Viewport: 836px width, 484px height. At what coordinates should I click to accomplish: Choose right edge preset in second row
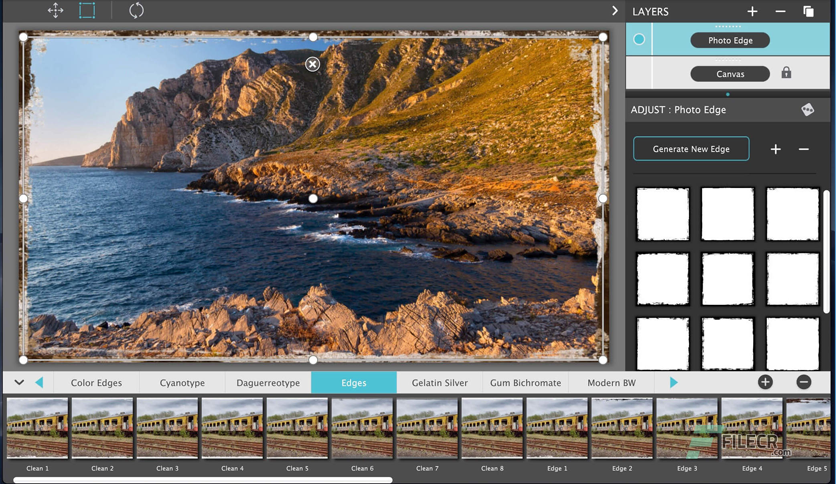793,279
